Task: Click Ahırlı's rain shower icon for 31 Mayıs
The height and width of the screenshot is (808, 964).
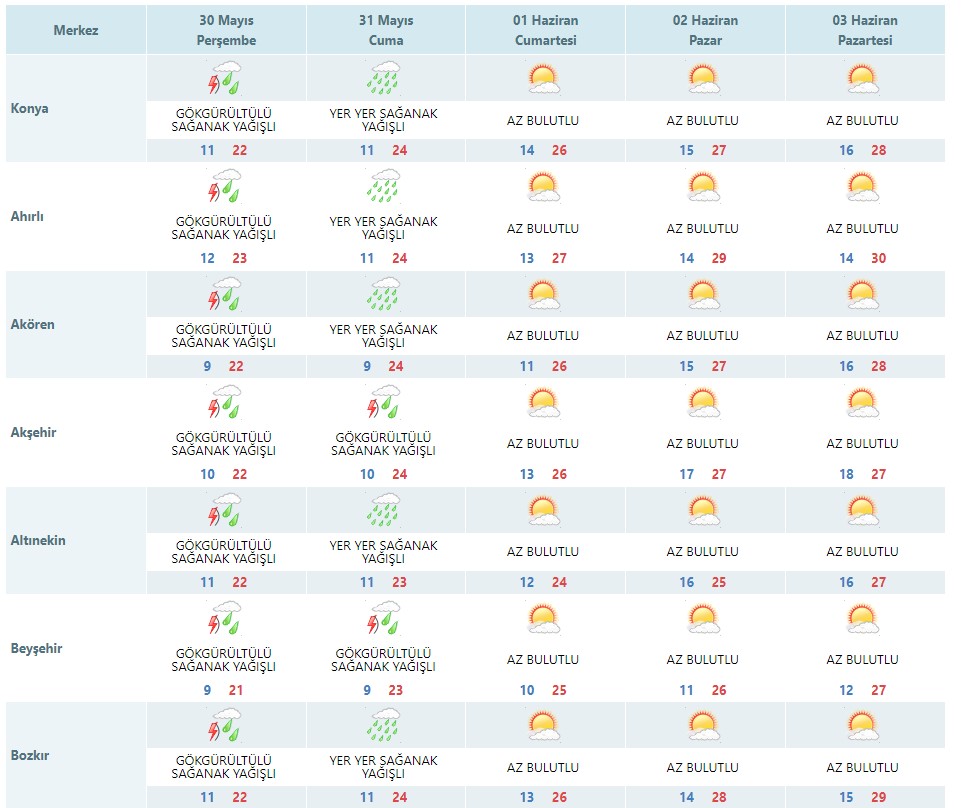Action: click(384, 186)
